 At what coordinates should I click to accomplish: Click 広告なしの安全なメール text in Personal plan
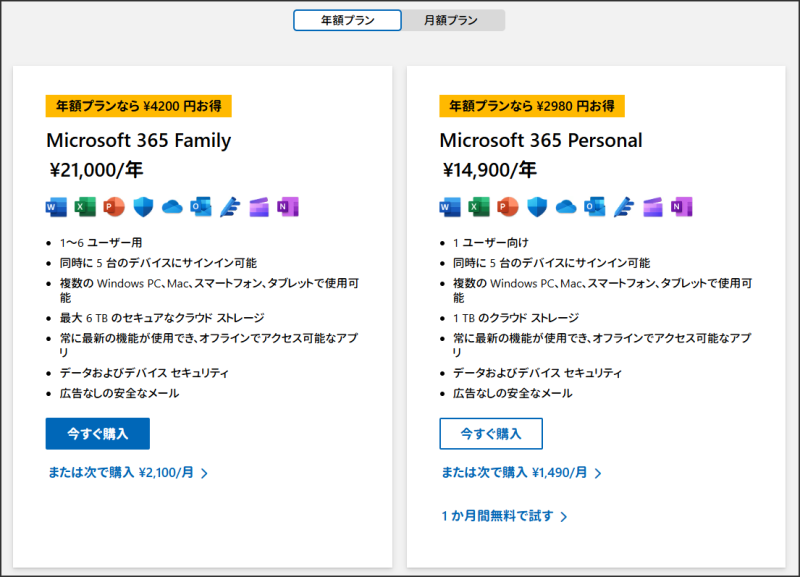coord(513,393)
